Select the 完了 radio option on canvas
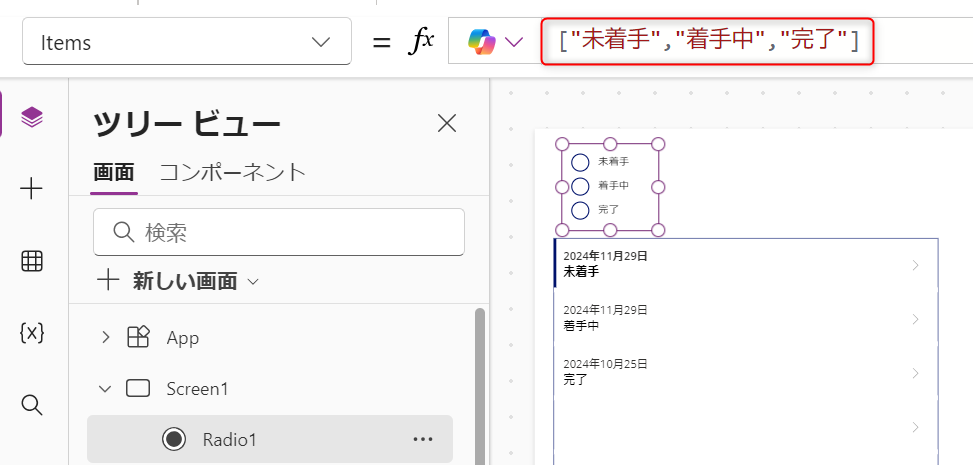973x465 pixels. (x=580, y=210)
